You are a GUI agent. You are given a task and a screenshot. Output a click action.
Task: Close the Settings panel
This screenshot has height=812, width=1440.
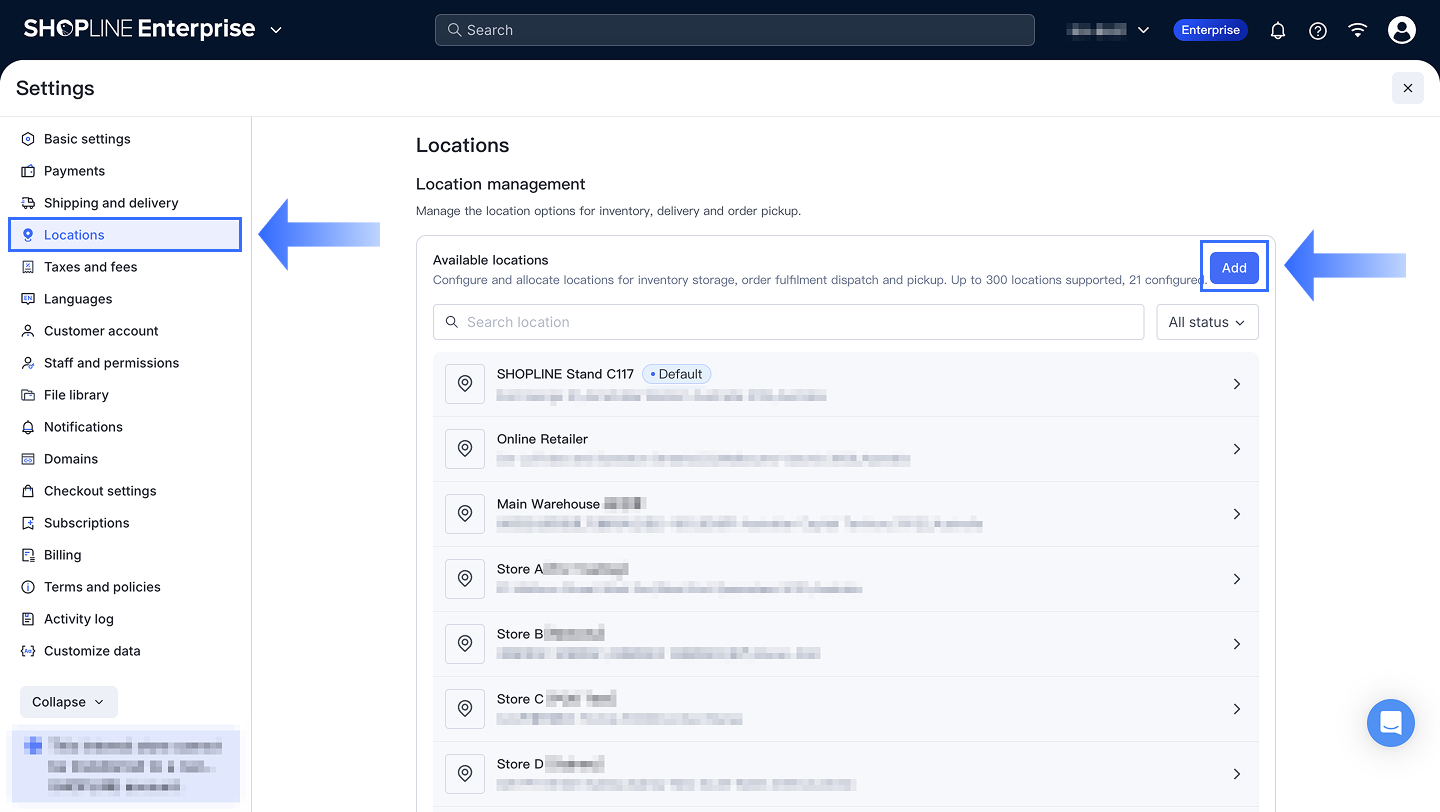pos(1407,88)
